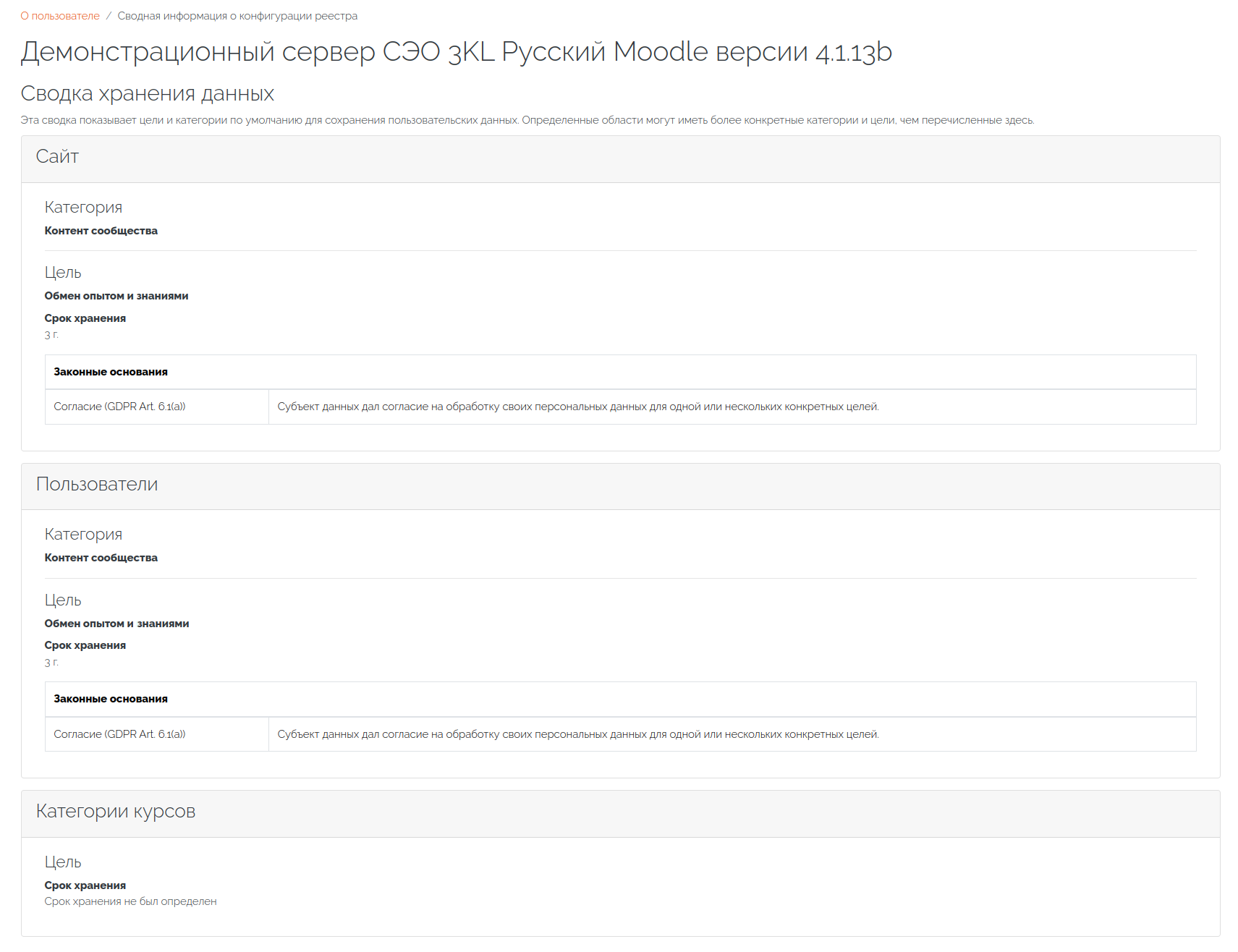
Task: Click 'Обмен опытом и знаниями' in Пользователи section
Action: (116, 624)
